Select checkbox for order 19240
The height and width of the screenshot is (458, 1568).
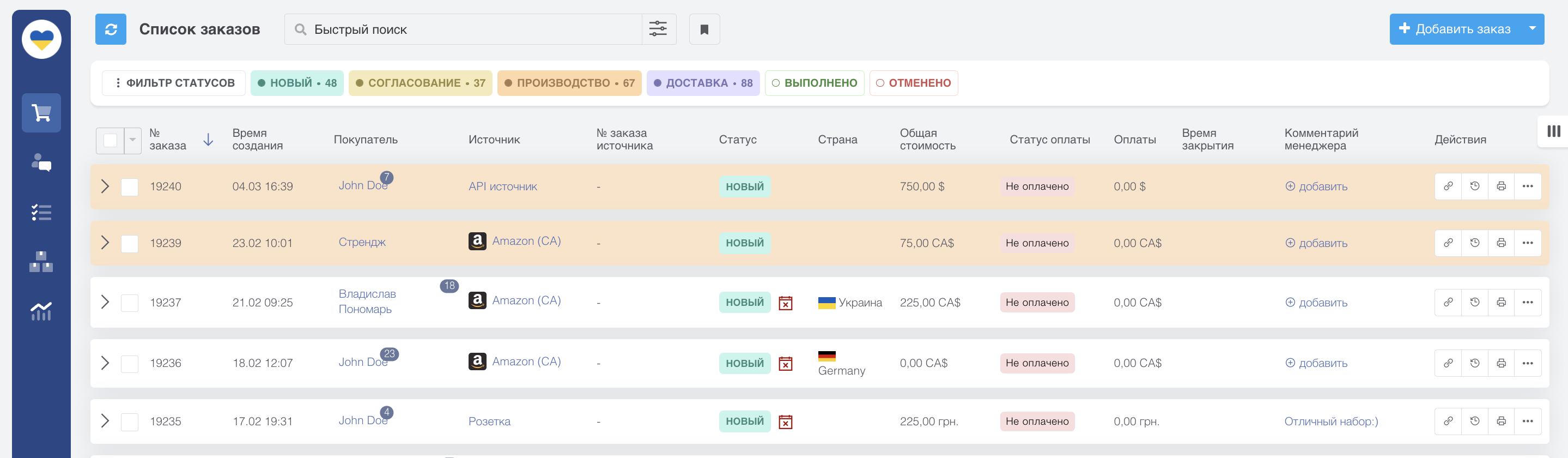[x=130, y=187]
